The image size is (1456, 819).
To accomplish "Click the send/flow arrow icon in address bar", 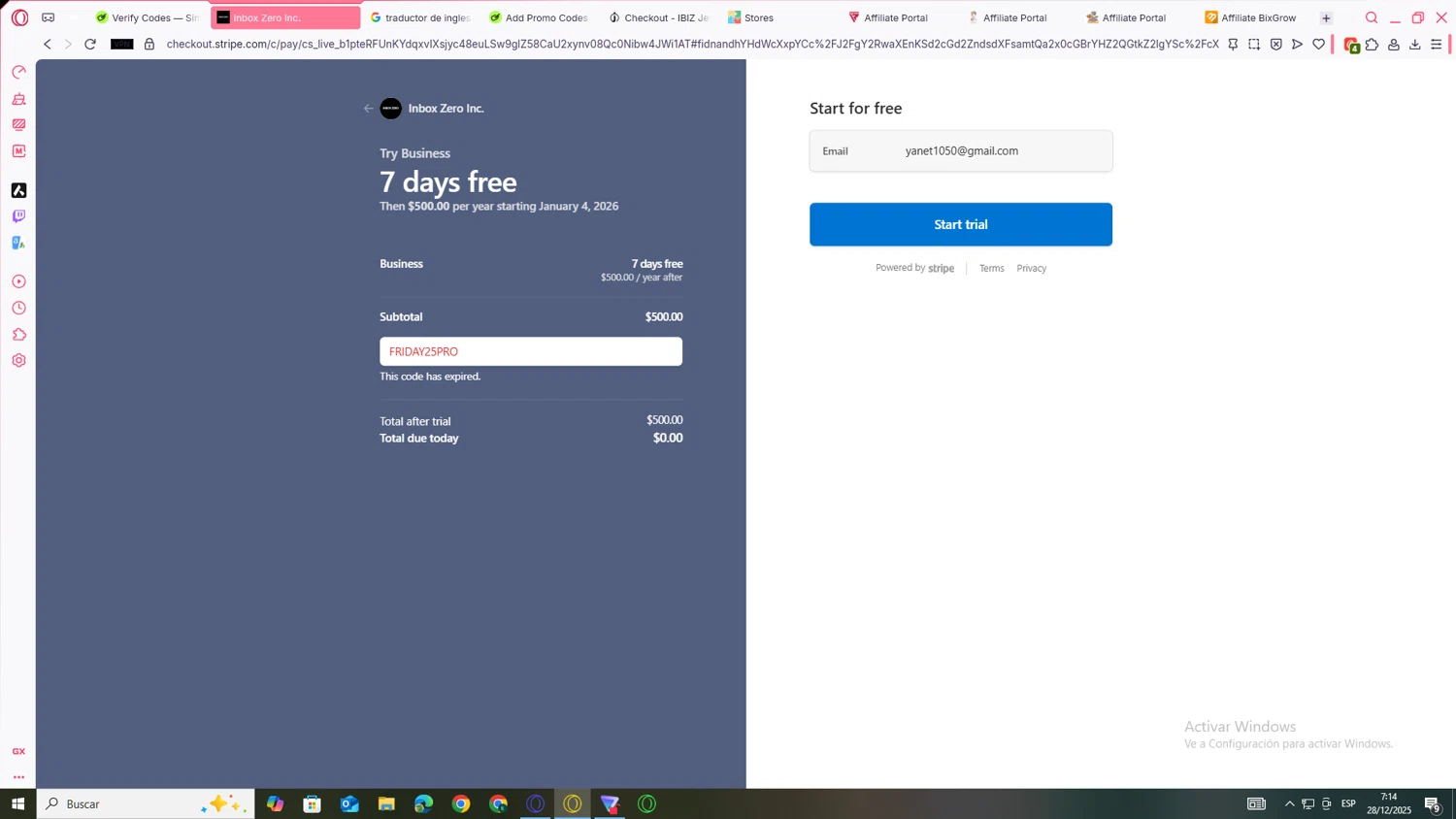I will tap(1298, 44).
